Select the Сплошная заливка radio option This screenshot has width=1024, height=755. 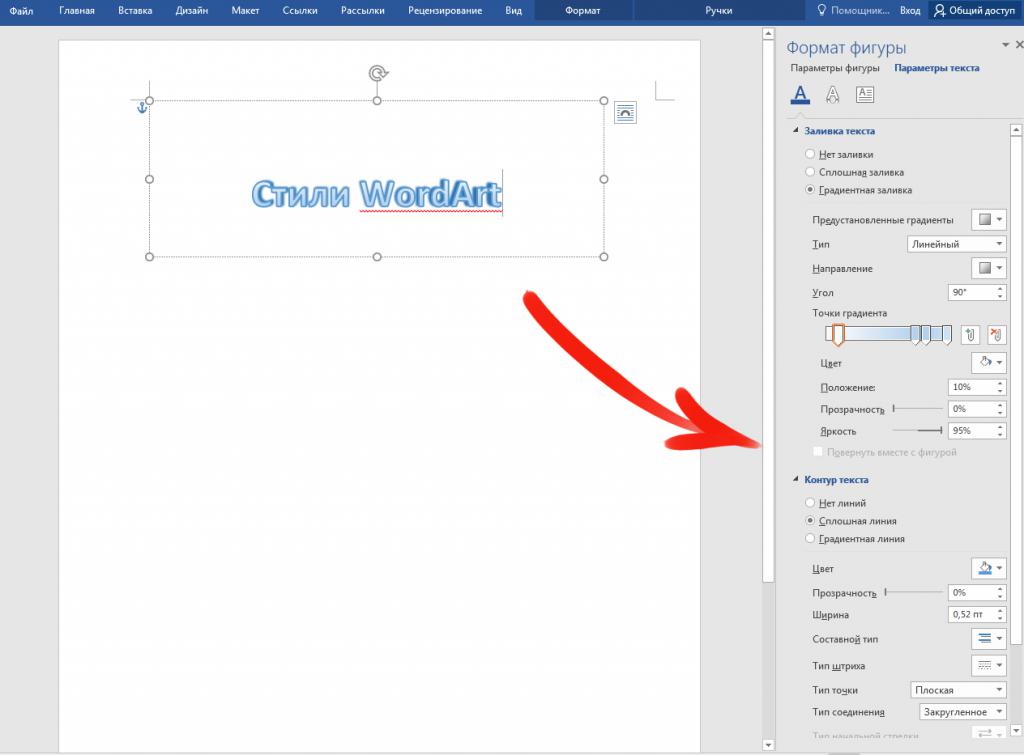[810, 172]
